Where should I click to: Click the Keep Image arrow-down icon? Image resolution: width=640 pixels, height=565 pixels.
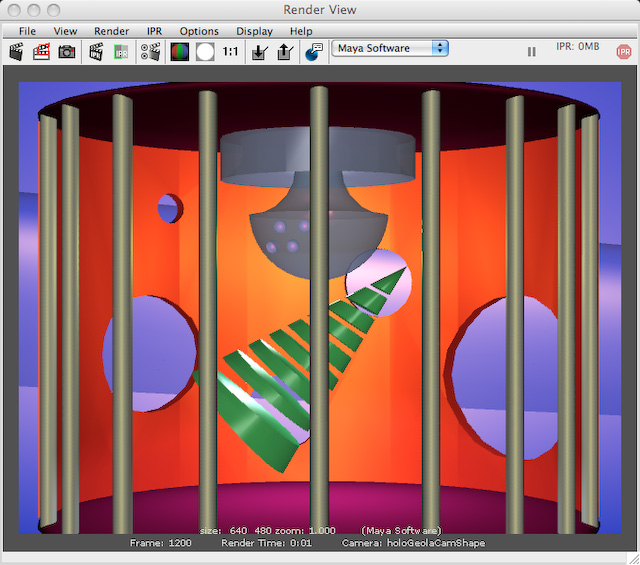259,51
